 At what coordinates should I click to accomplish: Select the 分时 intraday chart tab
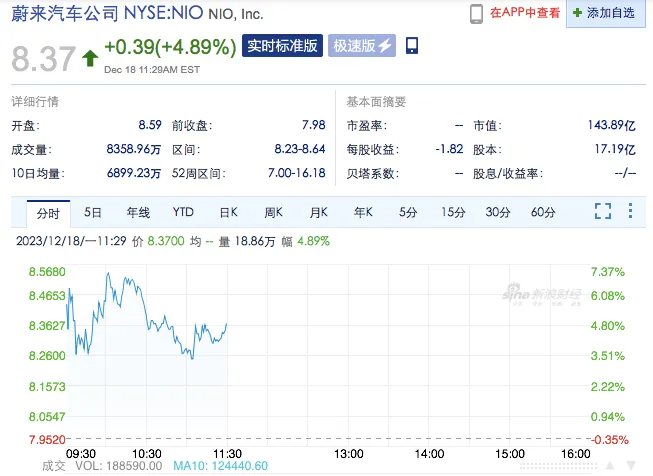pos(47,212)
